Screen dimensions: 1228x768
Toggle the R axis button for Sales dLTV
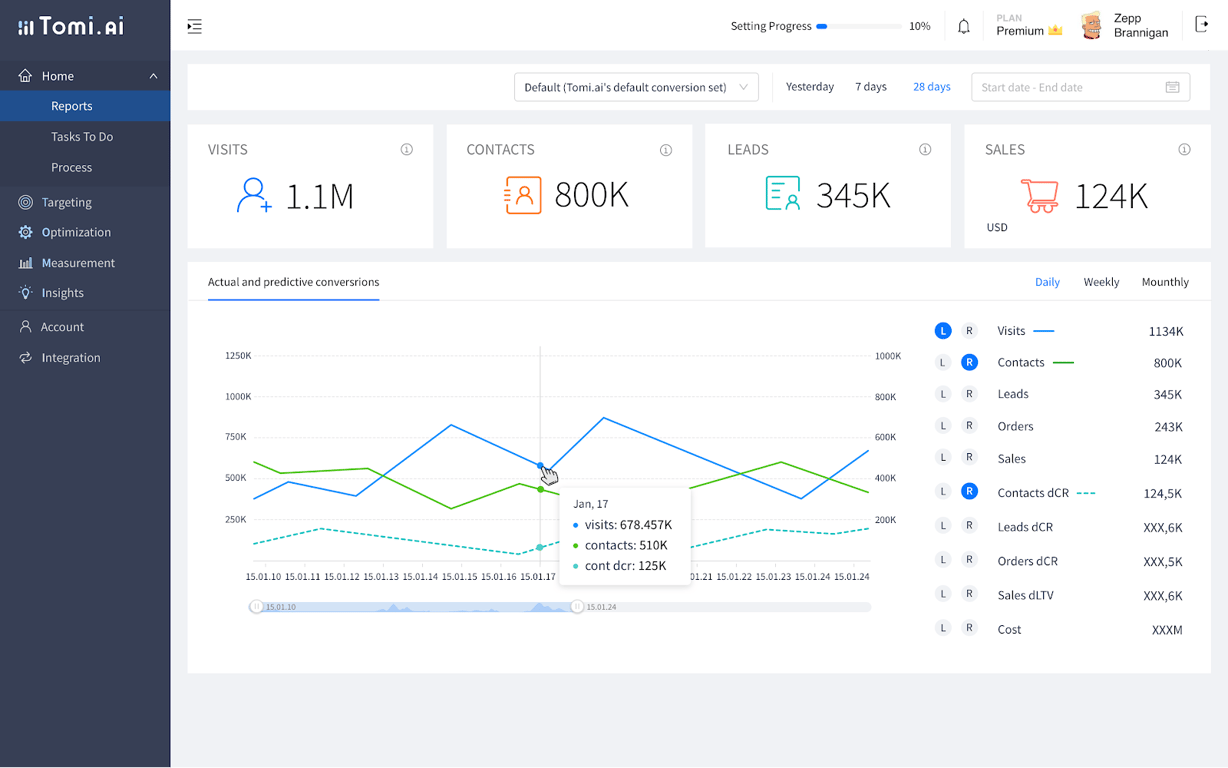969,593
